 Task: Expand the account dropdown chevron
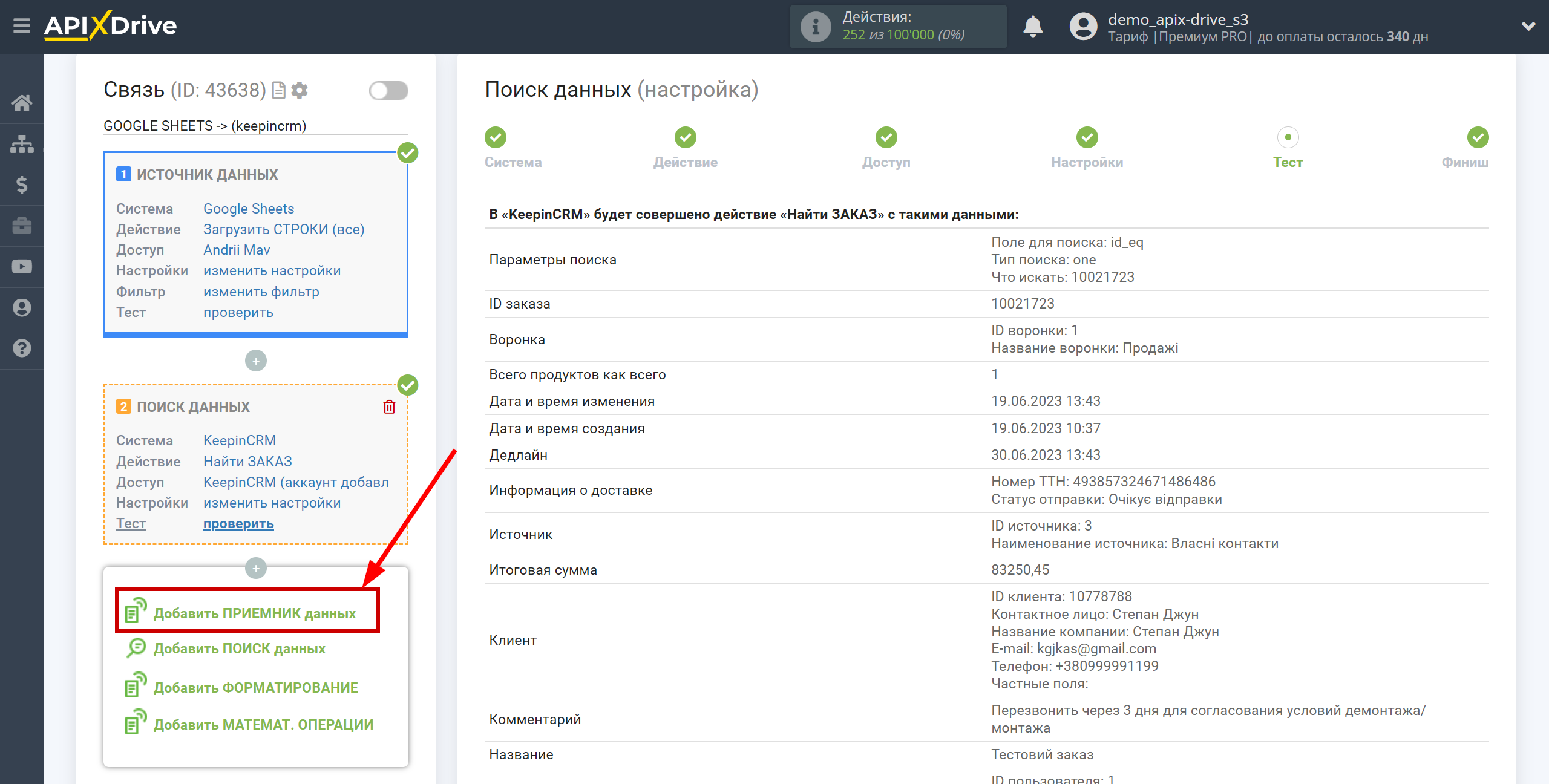pos(1528,27)
